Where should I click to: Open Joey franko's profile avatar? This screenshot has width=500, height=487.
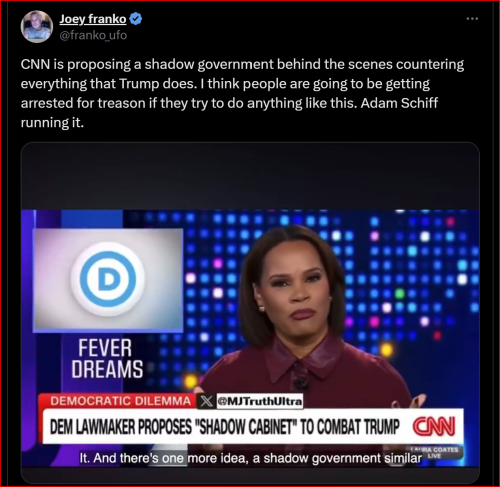click(37, 27)
